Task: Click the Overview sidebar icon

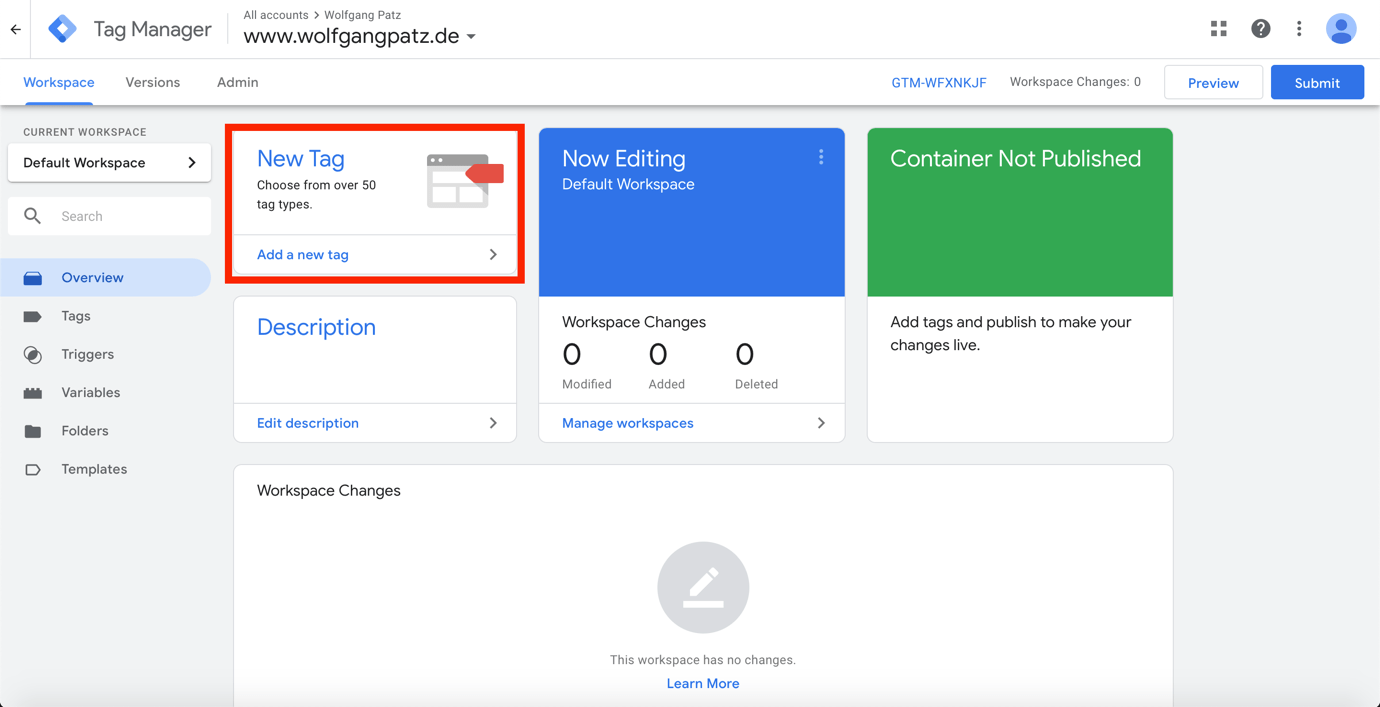Action: [x=33, y=278]
